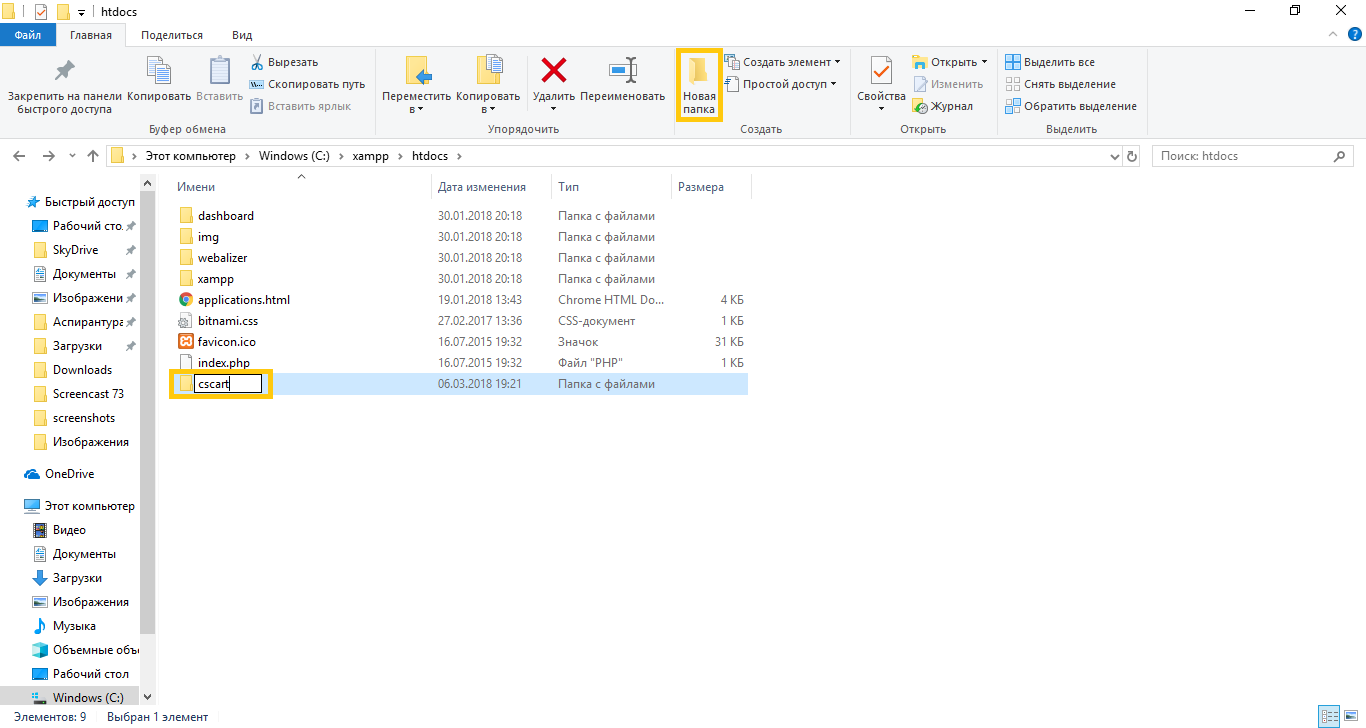Refresh the current folder
This screenshot has height=728, width=1366.
[1132, 157]
